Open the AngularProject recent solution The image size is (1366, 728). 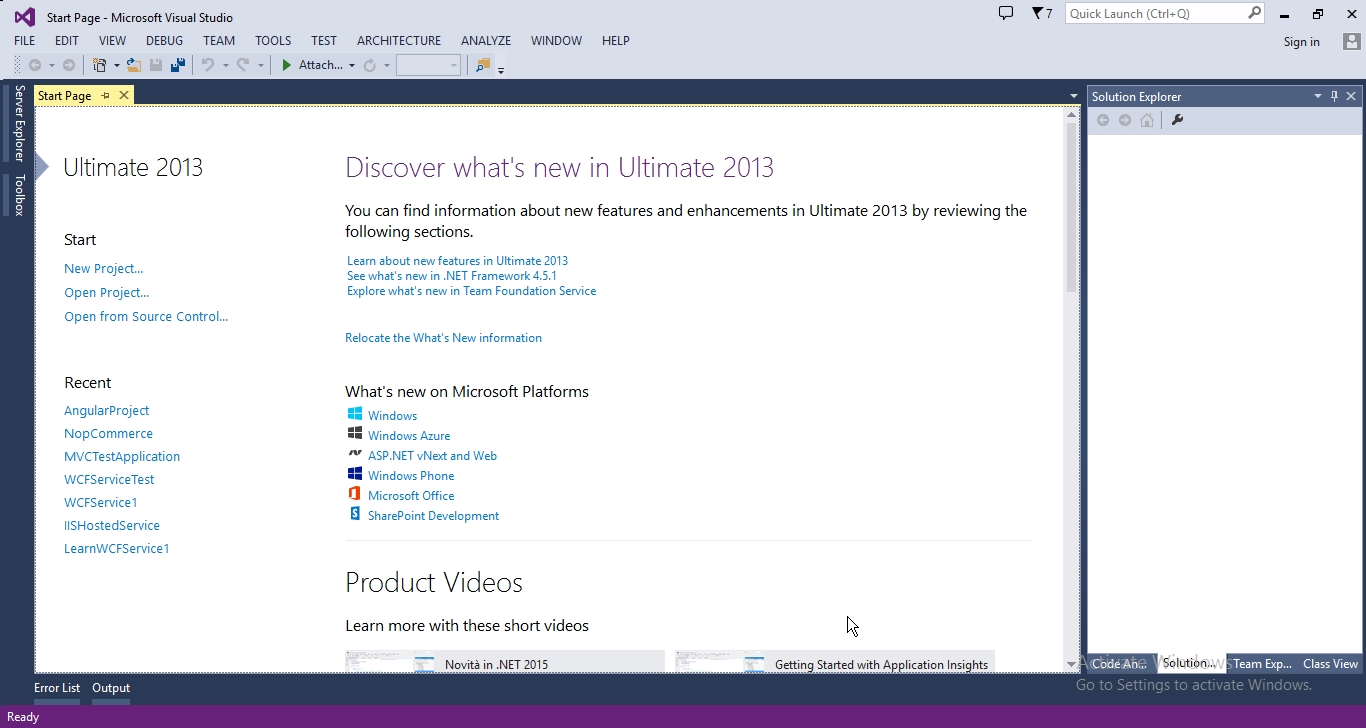coord(106,410)
